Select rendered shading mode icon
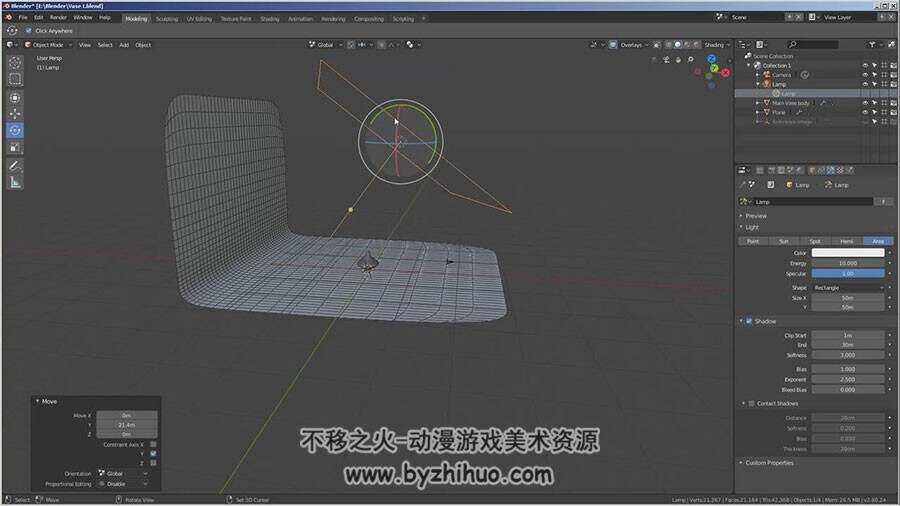 [697, 44]
